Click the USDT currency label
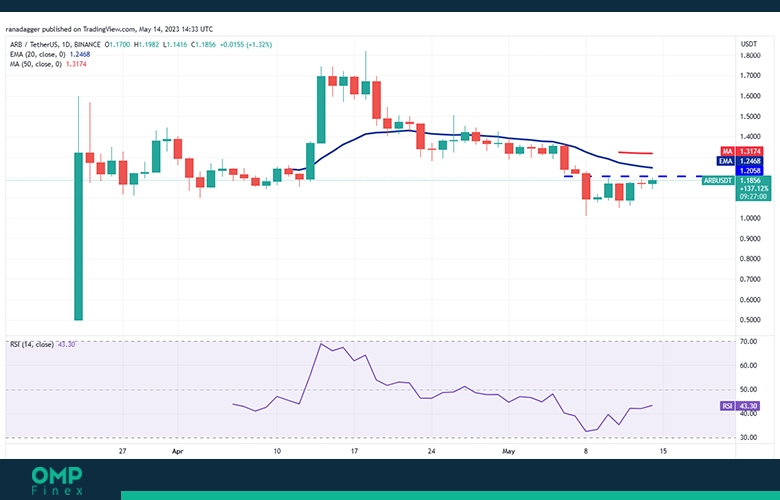Viewport: 780px width, 500px height. coord(749,44)
